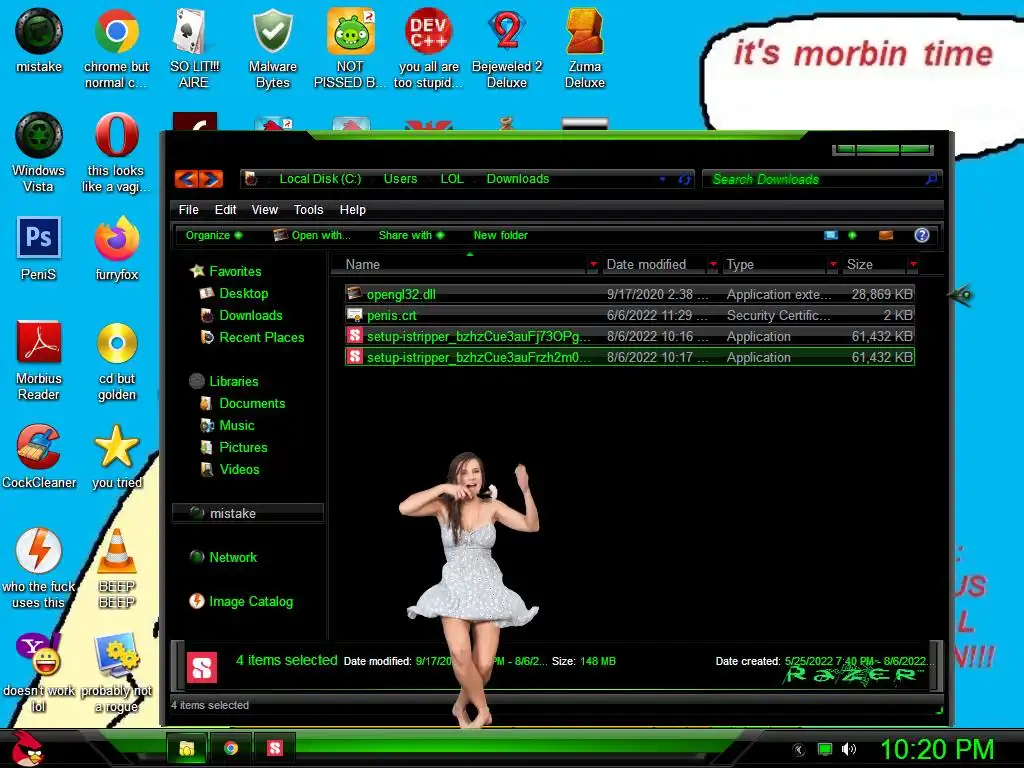The image size is (1024, 768).
Task: Create a New folder
Action: 500,235
